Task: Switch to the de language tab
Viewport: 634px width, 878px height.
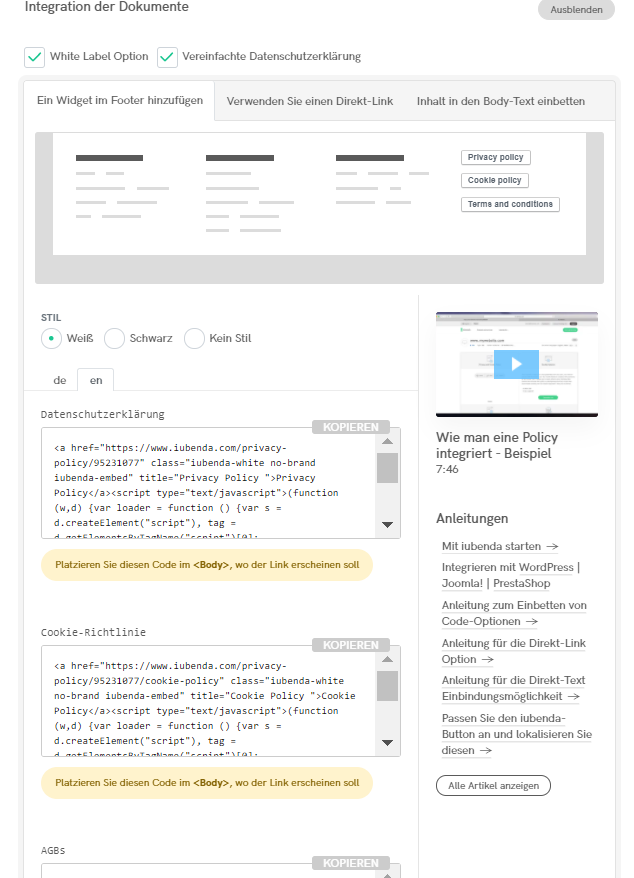Action: (x=60, y=380)
